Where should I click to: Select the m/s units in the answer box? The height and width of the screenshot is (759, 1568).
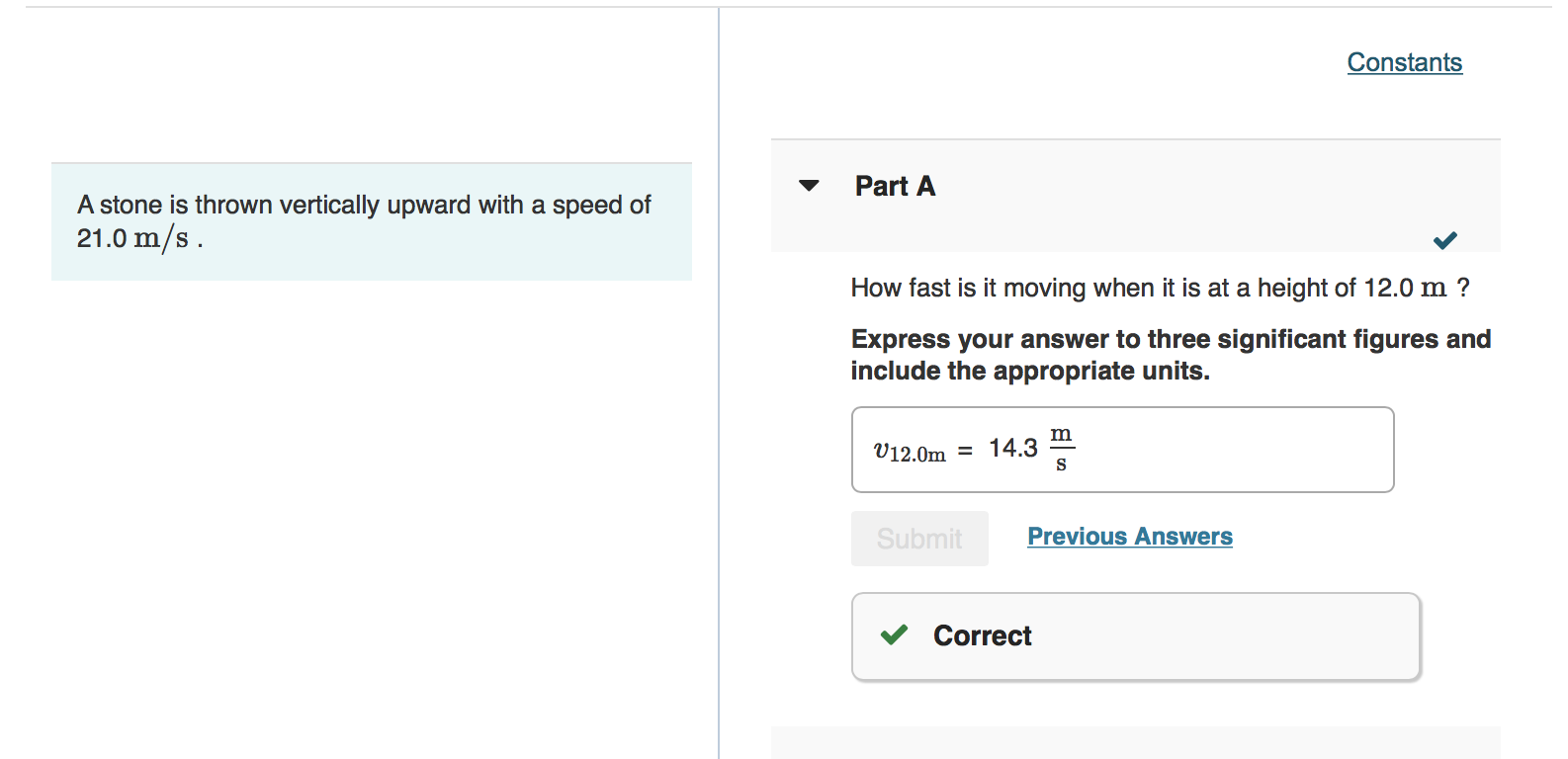[1060, 449]
